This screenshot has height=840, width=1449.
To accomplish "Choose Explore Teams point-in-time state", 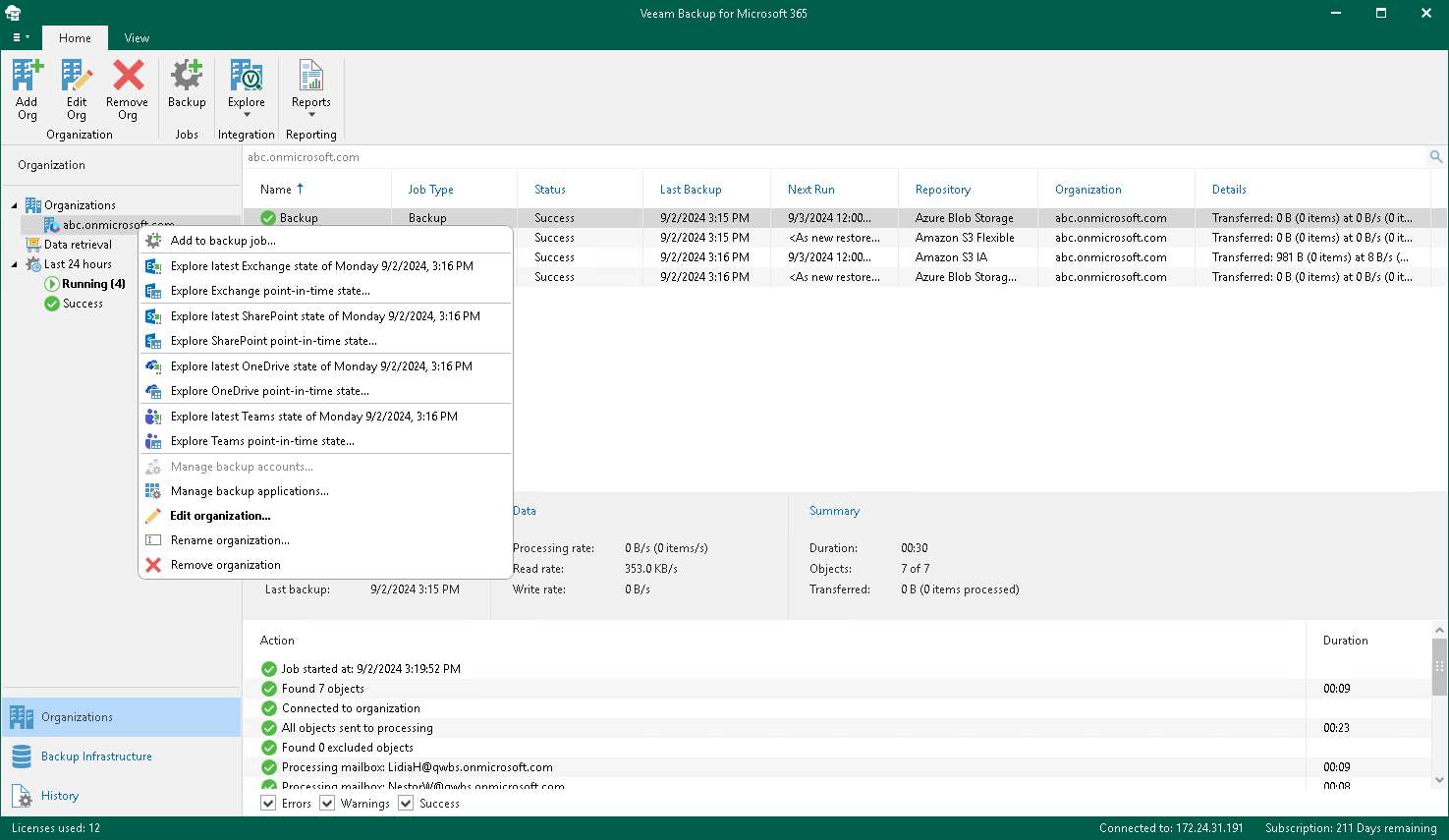I will click(325, 441).
